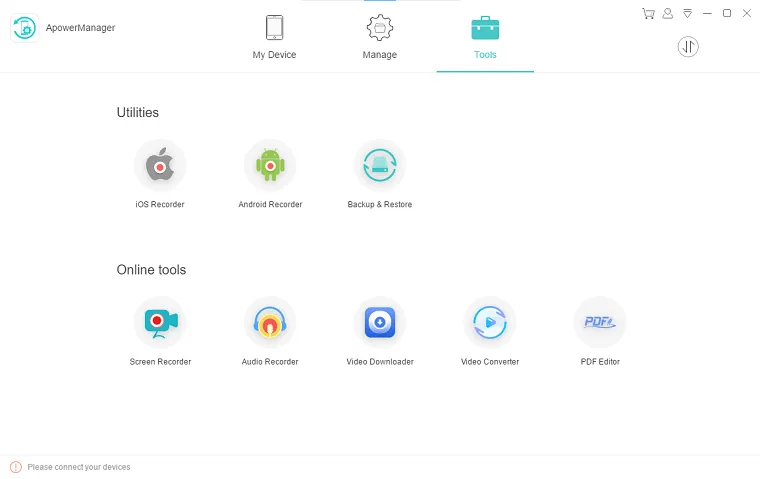Switch to the My Device tab
760x479 pixels.
click(274, 37)
